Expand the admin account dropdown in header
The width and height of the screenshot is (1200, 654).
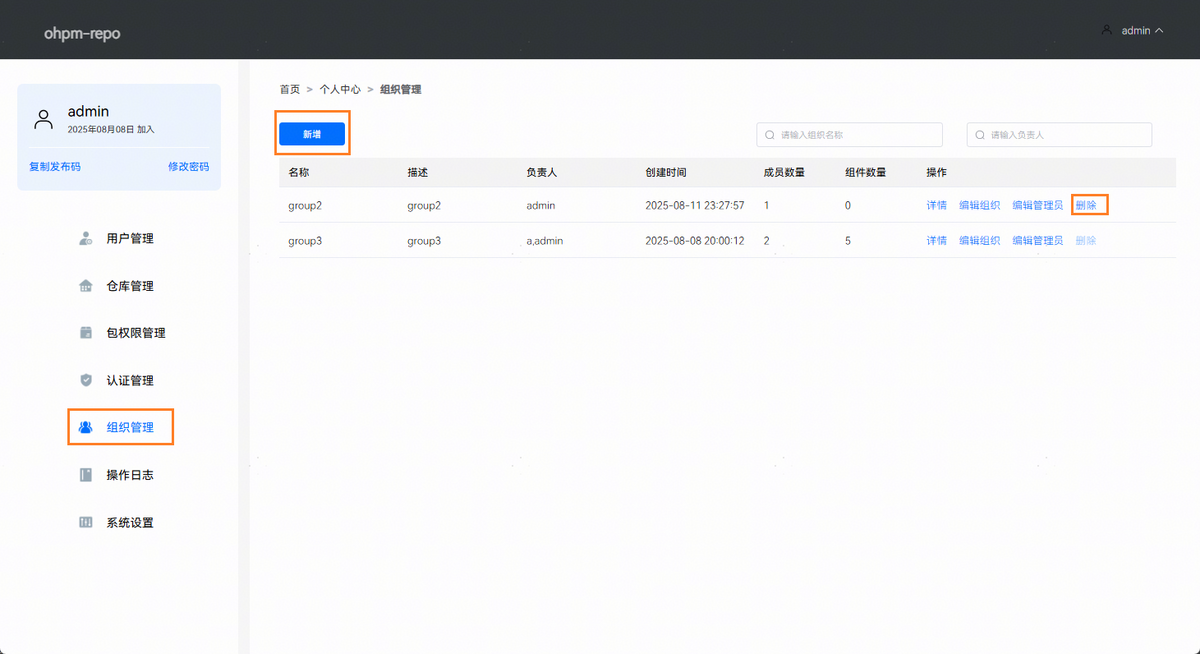pos(1134,31)
